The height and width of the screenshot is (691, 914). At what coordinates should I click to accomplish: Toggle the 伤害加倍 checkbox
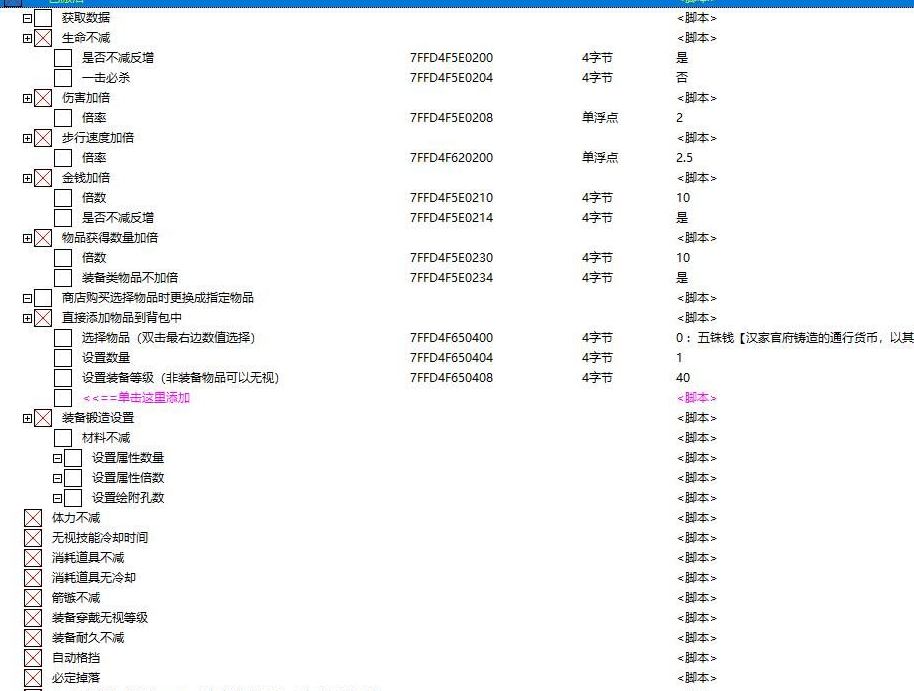click(x=43, y=98)
